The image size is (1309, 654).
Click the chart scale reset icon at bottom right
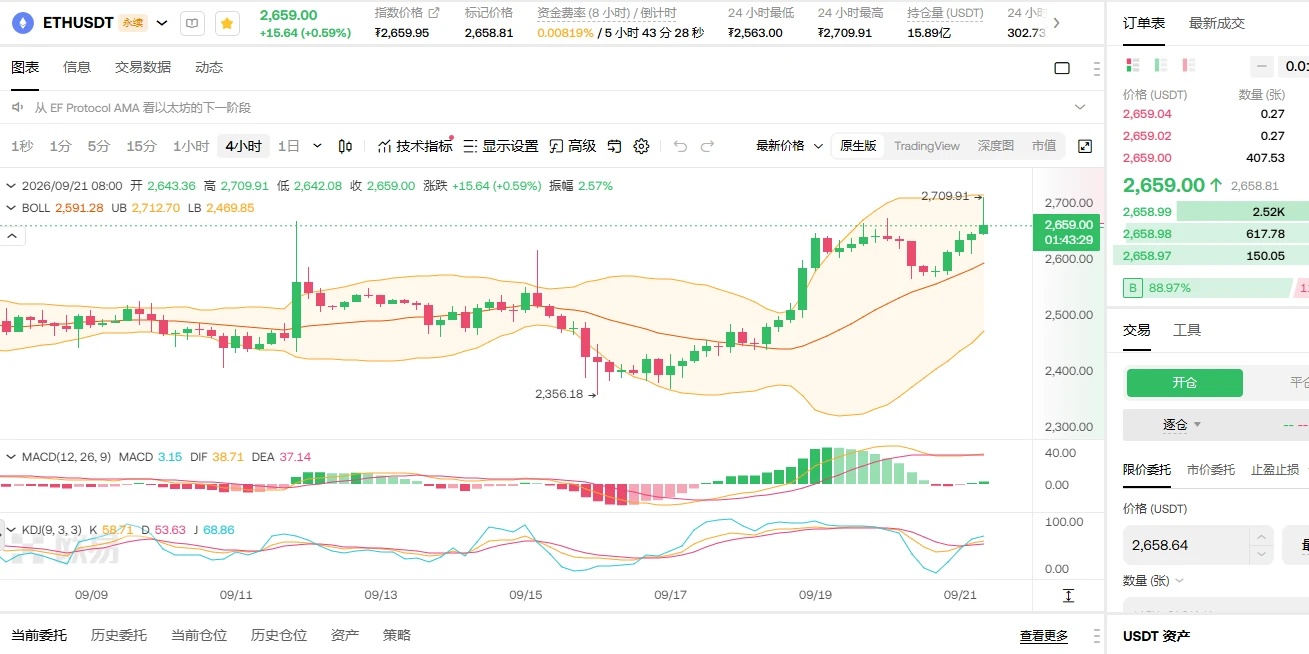1068,595
